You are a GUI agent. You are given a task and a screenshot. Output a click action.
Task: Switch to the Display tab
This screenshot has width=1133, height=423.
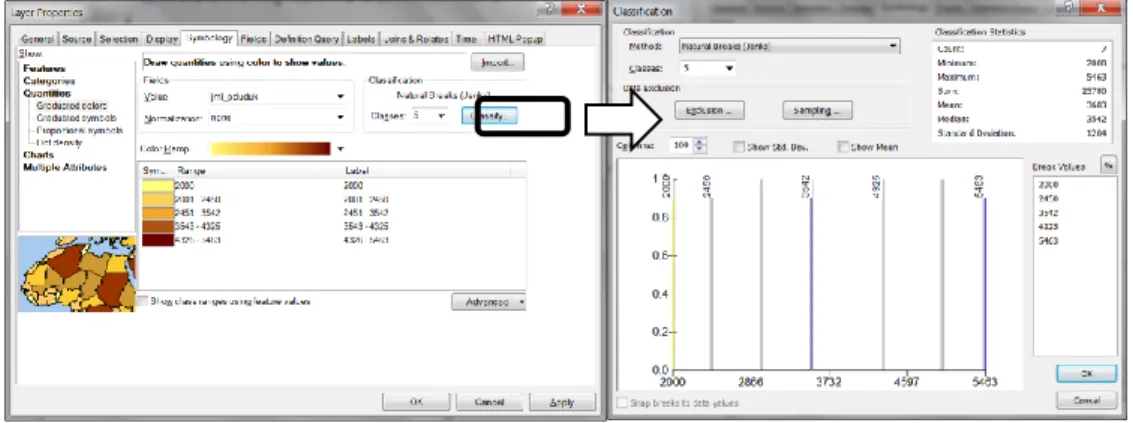(x=160, y=39)
